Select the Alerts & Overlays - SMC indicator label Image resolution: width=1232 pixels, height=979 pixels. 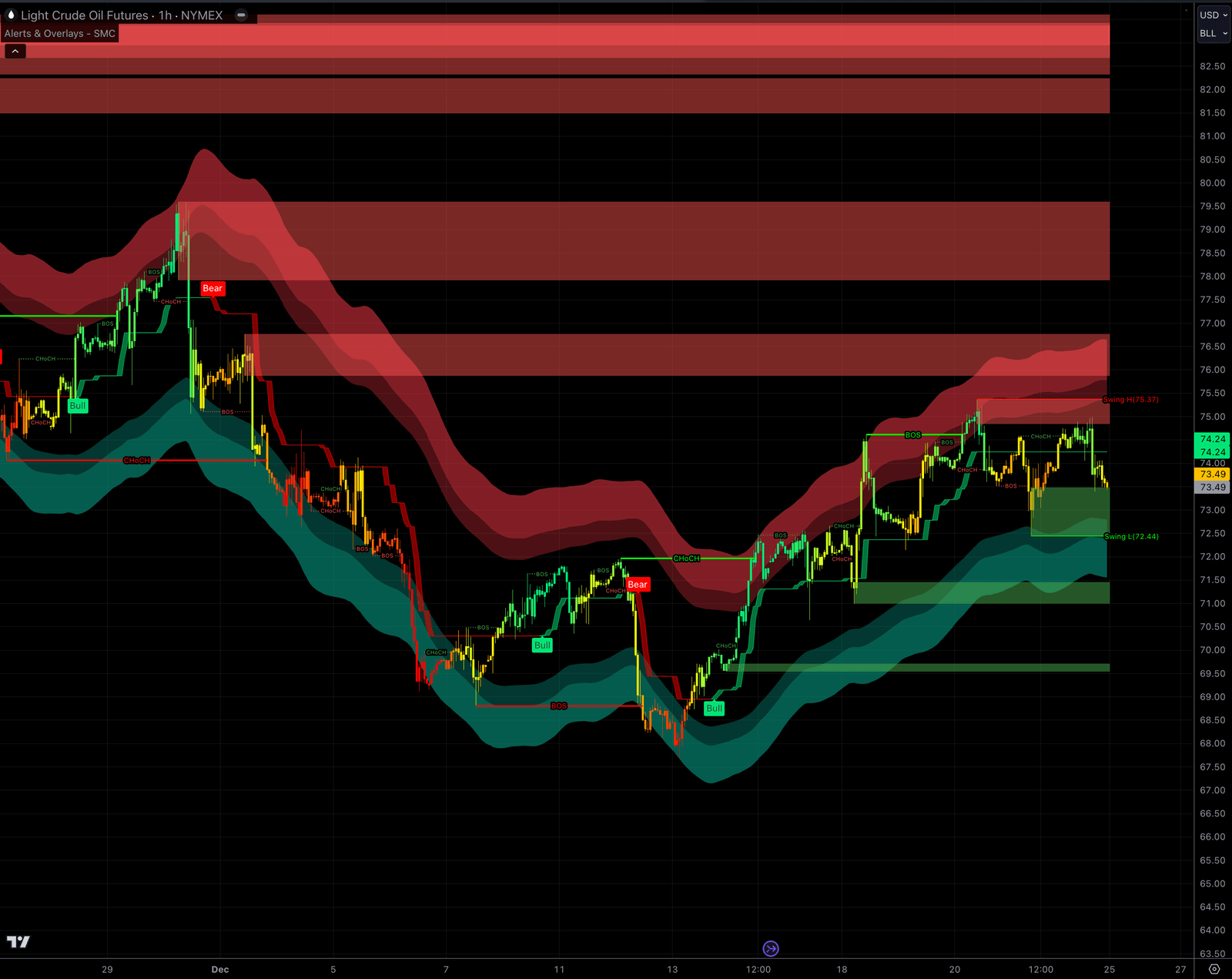click(59, 33)
